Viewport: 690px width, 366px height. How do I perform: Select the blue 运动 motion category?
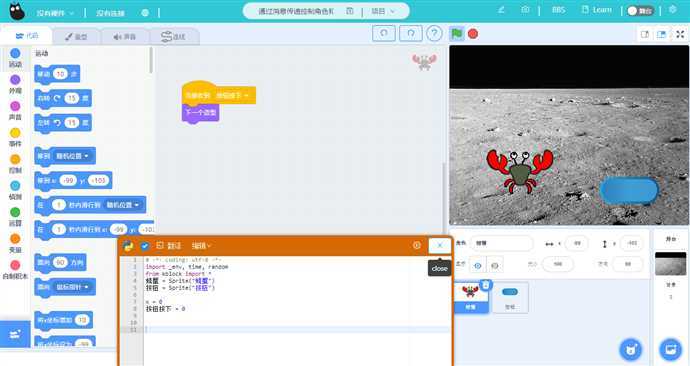(x=15, y=58)
